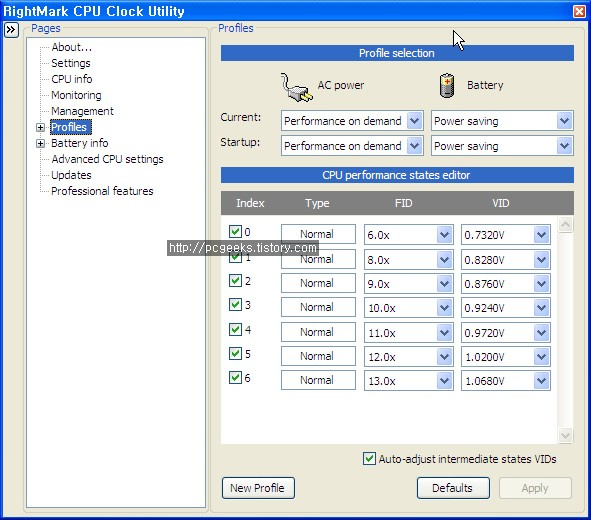Click the Normal type field for index 6
Screen dimensions: 591x520
click(x=318, y=380)
